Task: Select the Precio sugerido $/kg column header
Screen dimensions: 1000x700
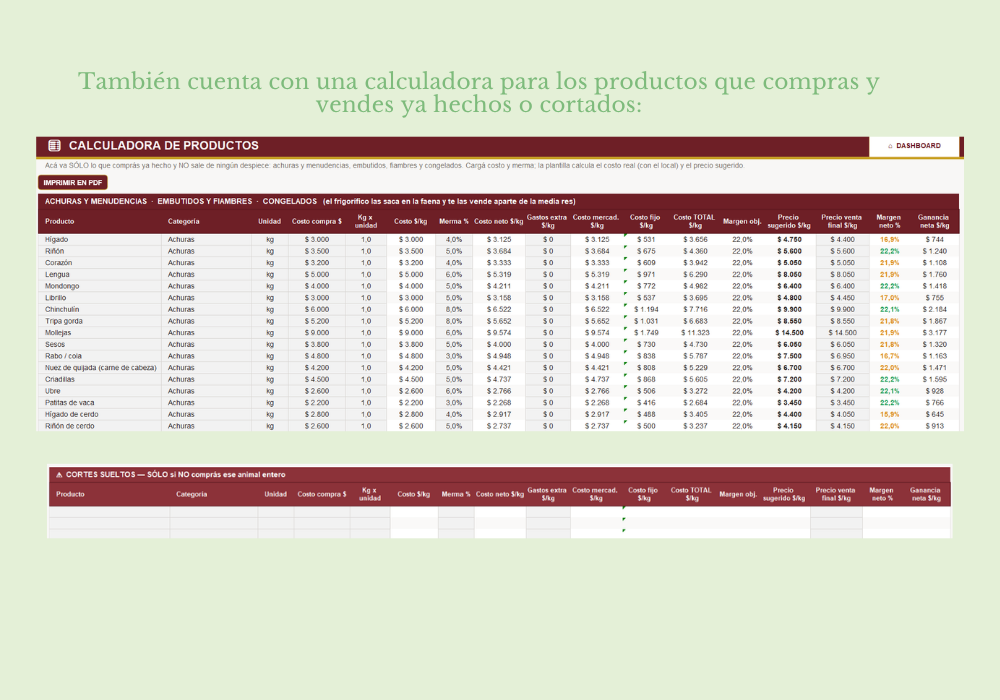Action: tap(789, 221)
